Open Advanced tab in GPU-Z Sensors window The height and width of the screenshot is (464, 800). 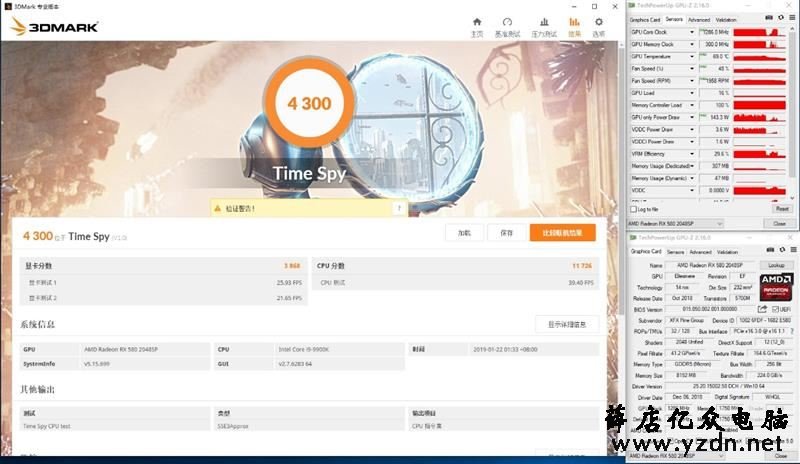pyautogui.click(x=699, y=19)
